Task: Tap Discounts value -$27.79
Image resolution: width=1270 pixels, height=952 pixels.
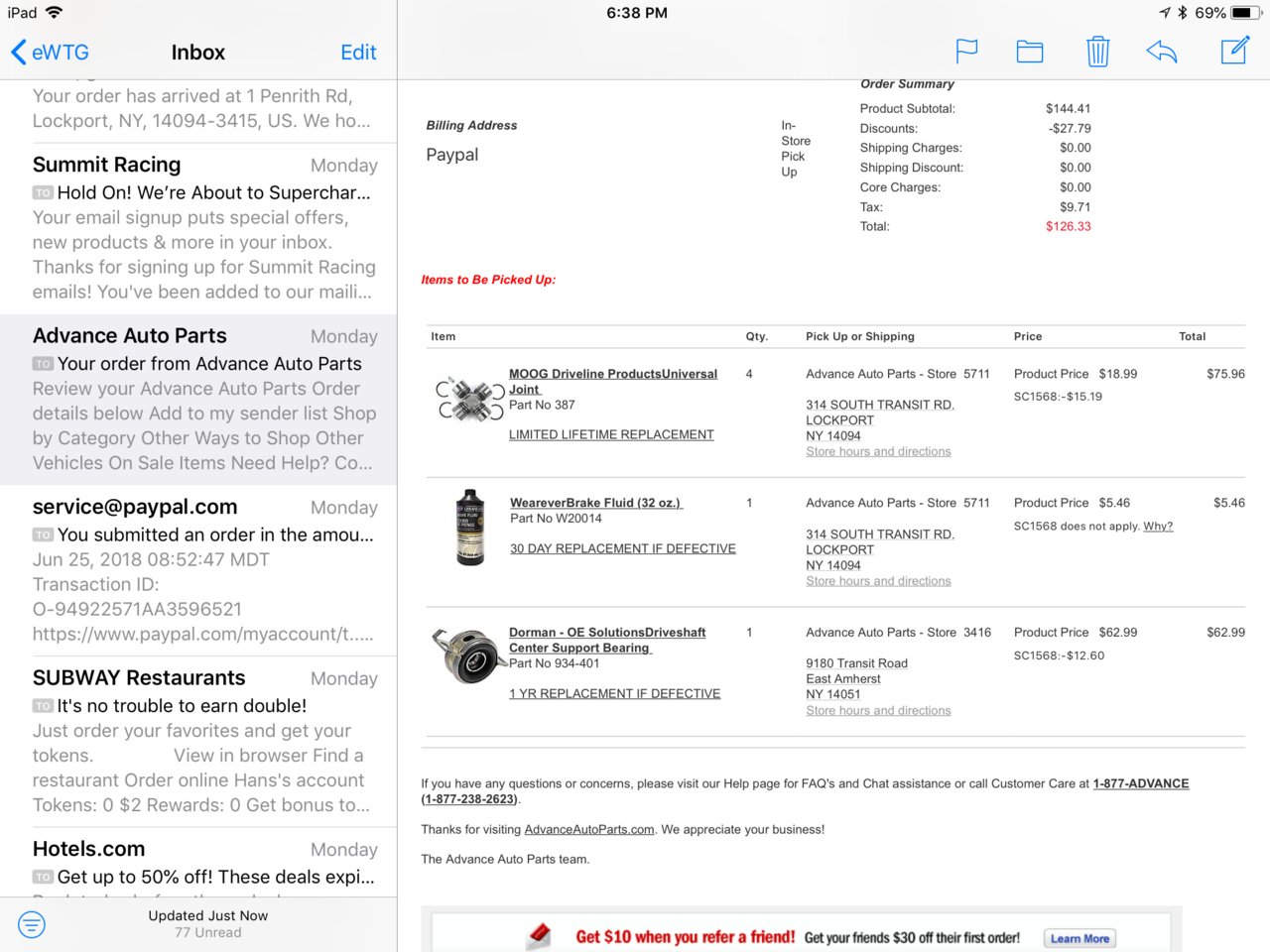Action: click(x=1070, y=129)
